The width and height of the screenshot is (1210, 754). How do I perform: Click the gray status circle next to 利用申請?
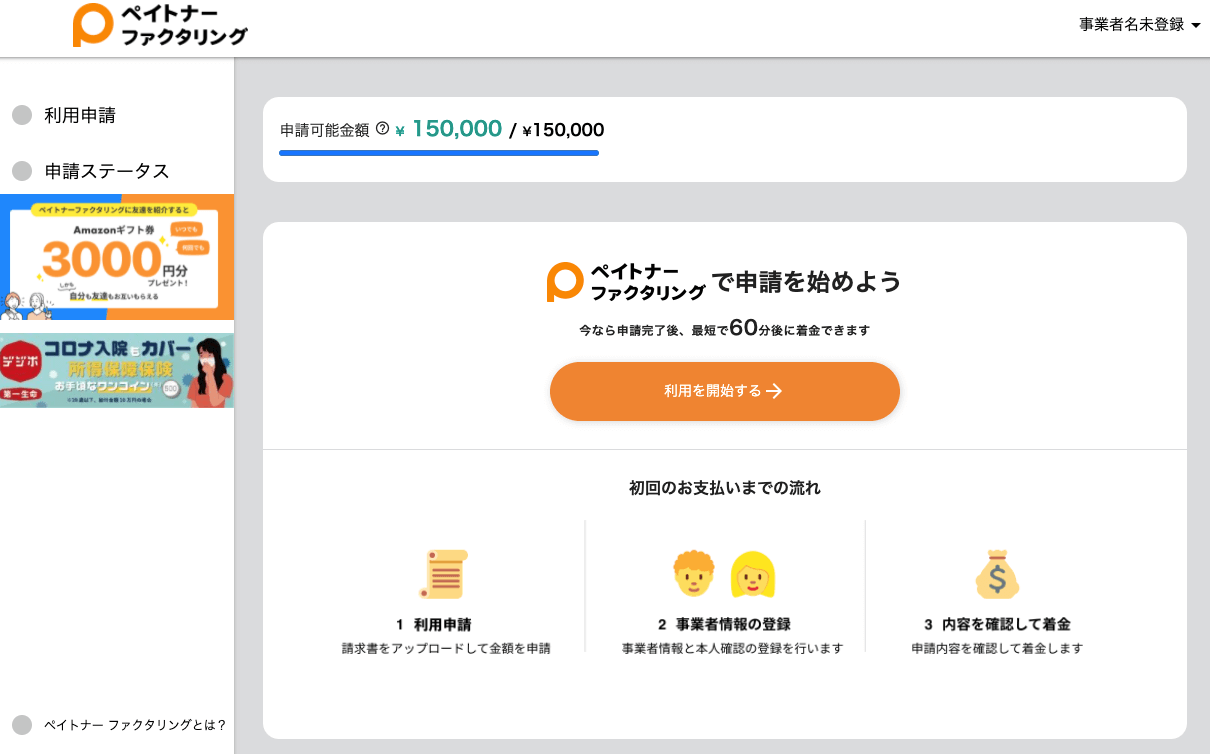tap(22, 114)
